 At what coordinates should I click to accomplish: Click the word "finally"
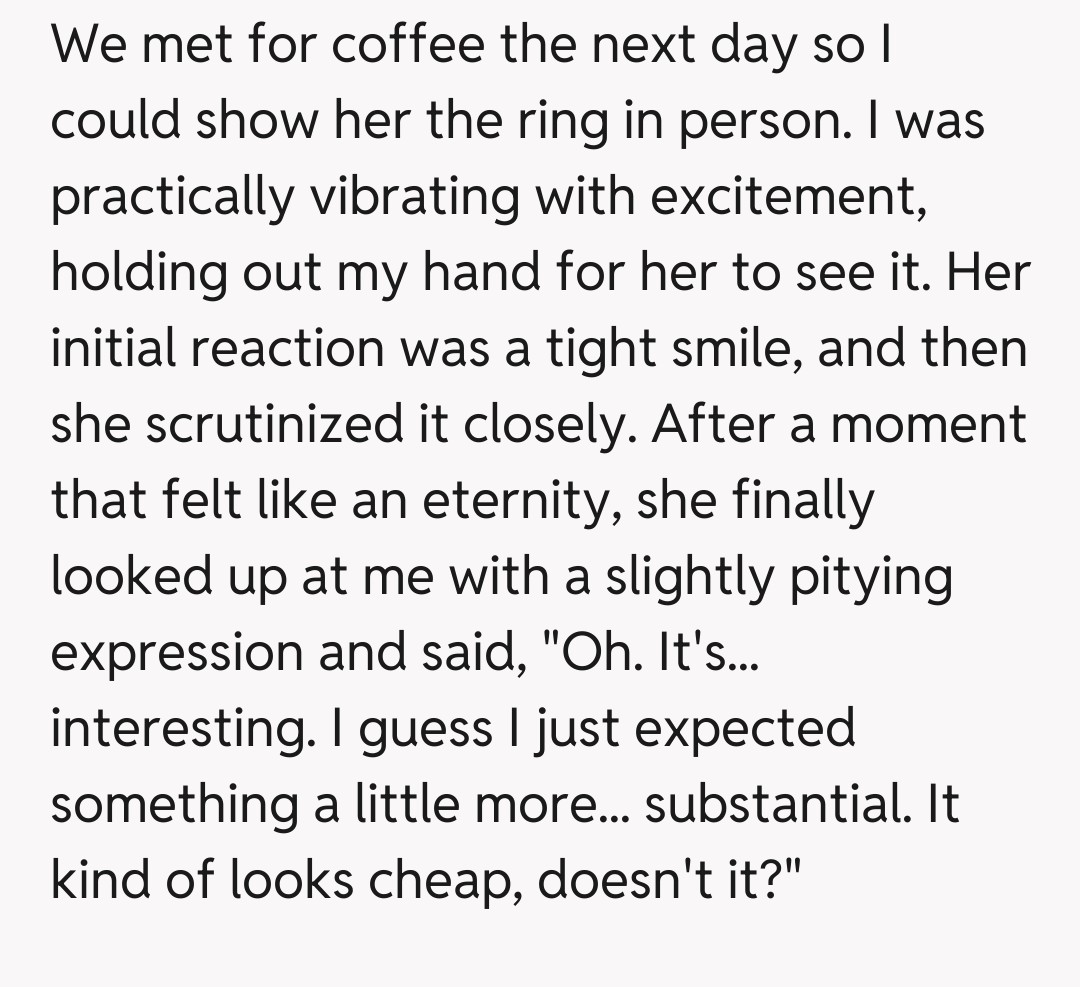pyautogui.click(x=803, y=502)
